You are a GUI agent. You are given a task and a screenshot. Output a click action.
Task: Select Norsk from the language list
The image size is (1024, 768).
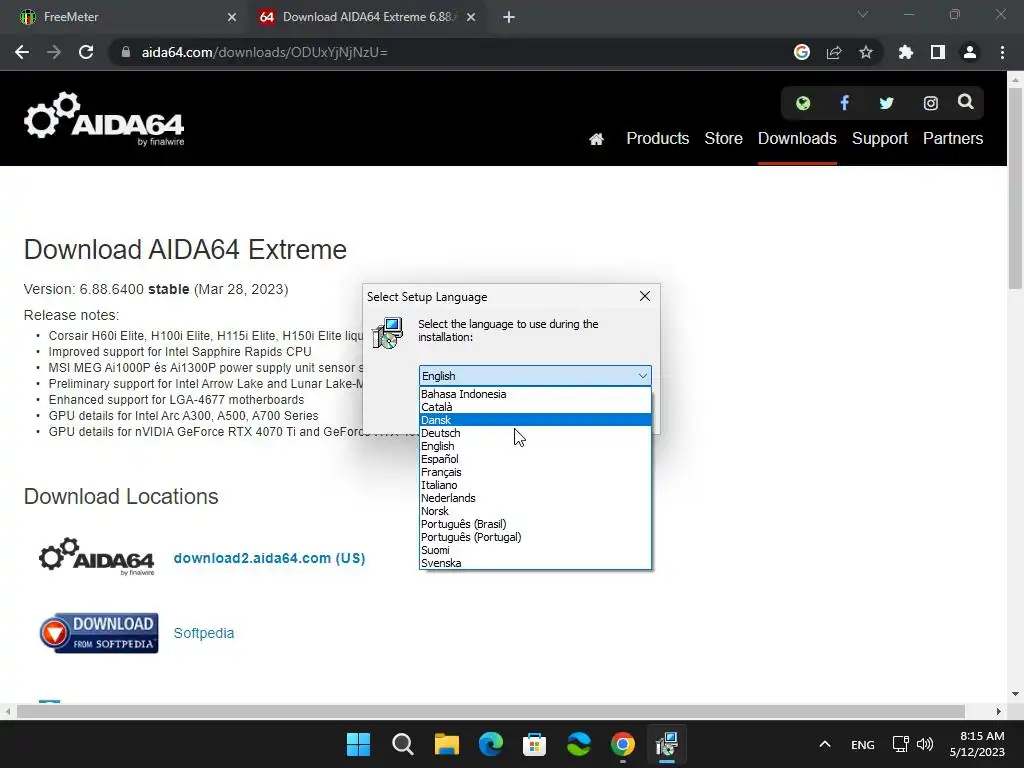click(535, 511)
